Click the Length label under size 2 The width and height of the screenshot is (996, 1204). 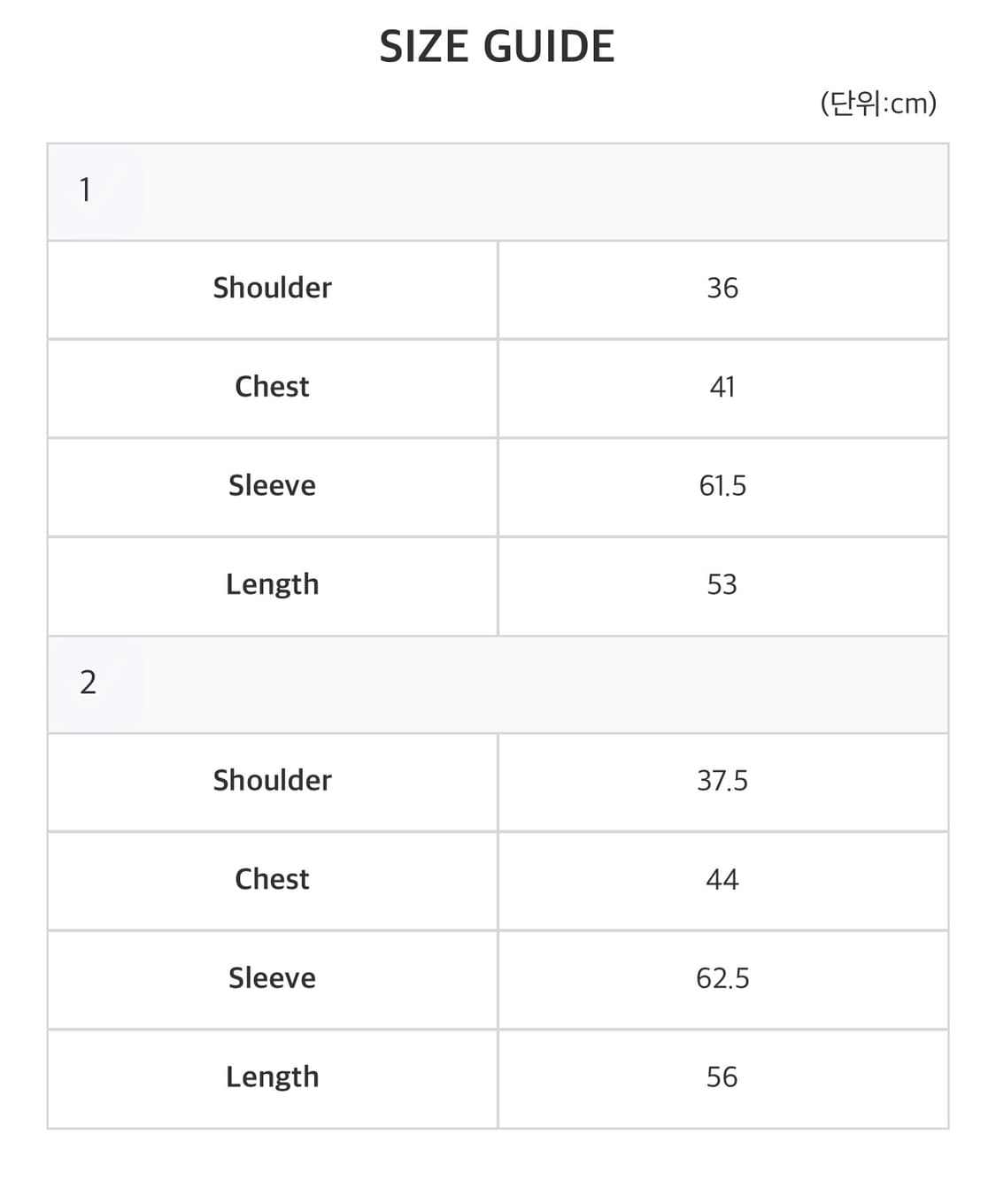click(272, 1077)
